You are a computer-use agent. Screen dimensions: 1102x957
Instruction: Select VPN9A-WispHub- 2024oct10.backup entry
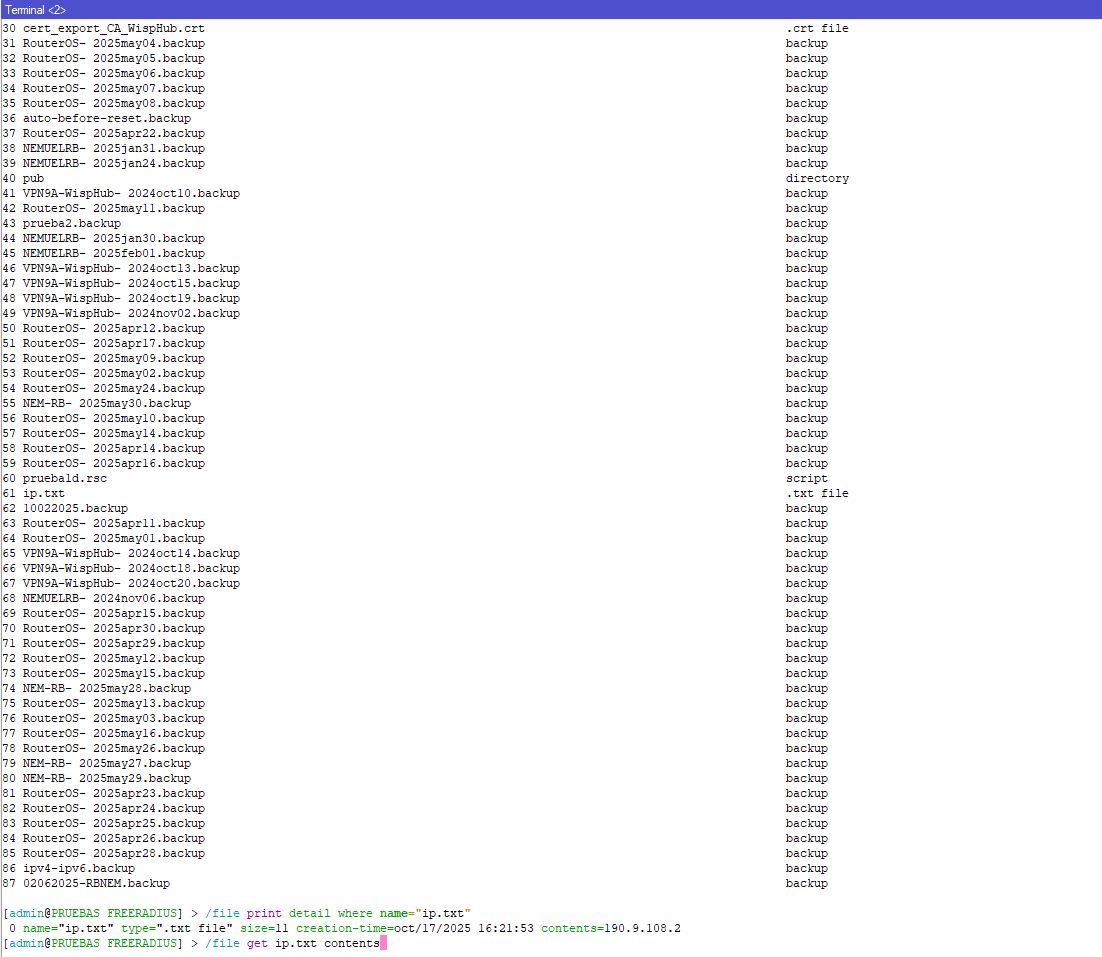tap(131, 193)
